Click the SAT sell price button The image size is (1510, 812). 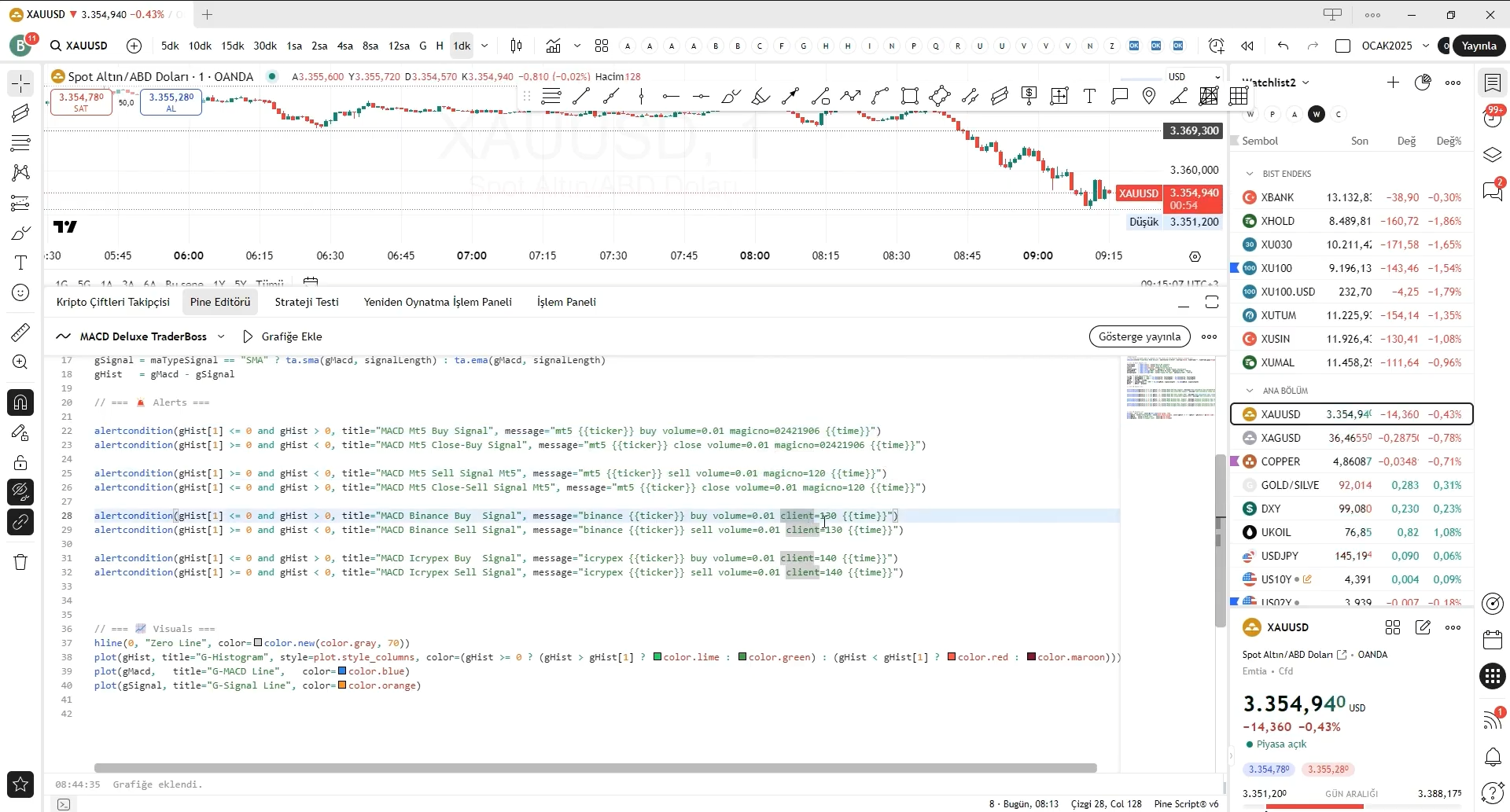[x=81, y=102]
